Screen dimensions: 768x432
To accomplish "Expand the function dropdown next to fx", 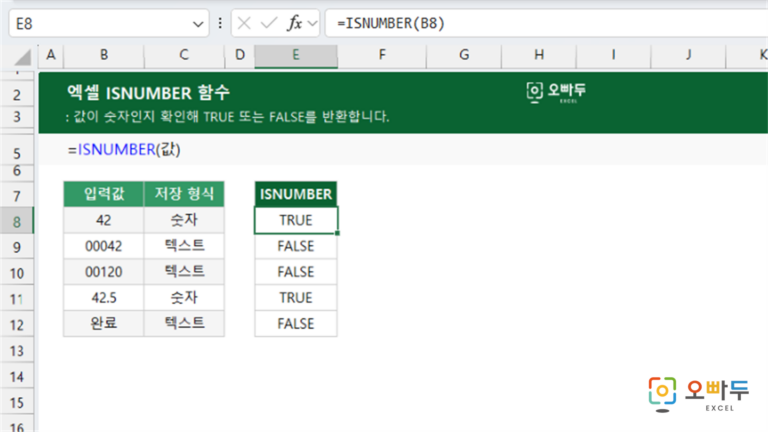I will click(312, 23).
